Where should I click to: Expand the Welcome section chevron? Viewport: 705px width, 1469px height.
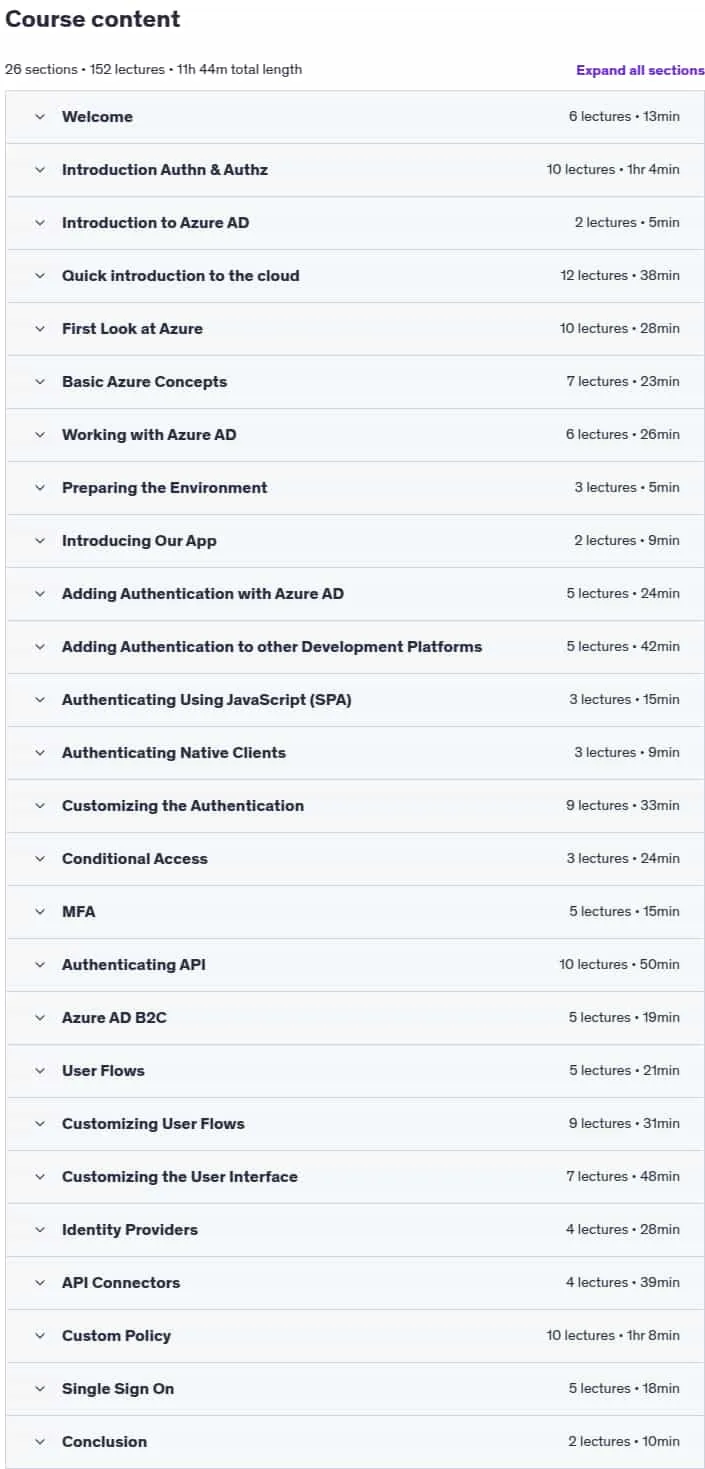coord(40,117)
